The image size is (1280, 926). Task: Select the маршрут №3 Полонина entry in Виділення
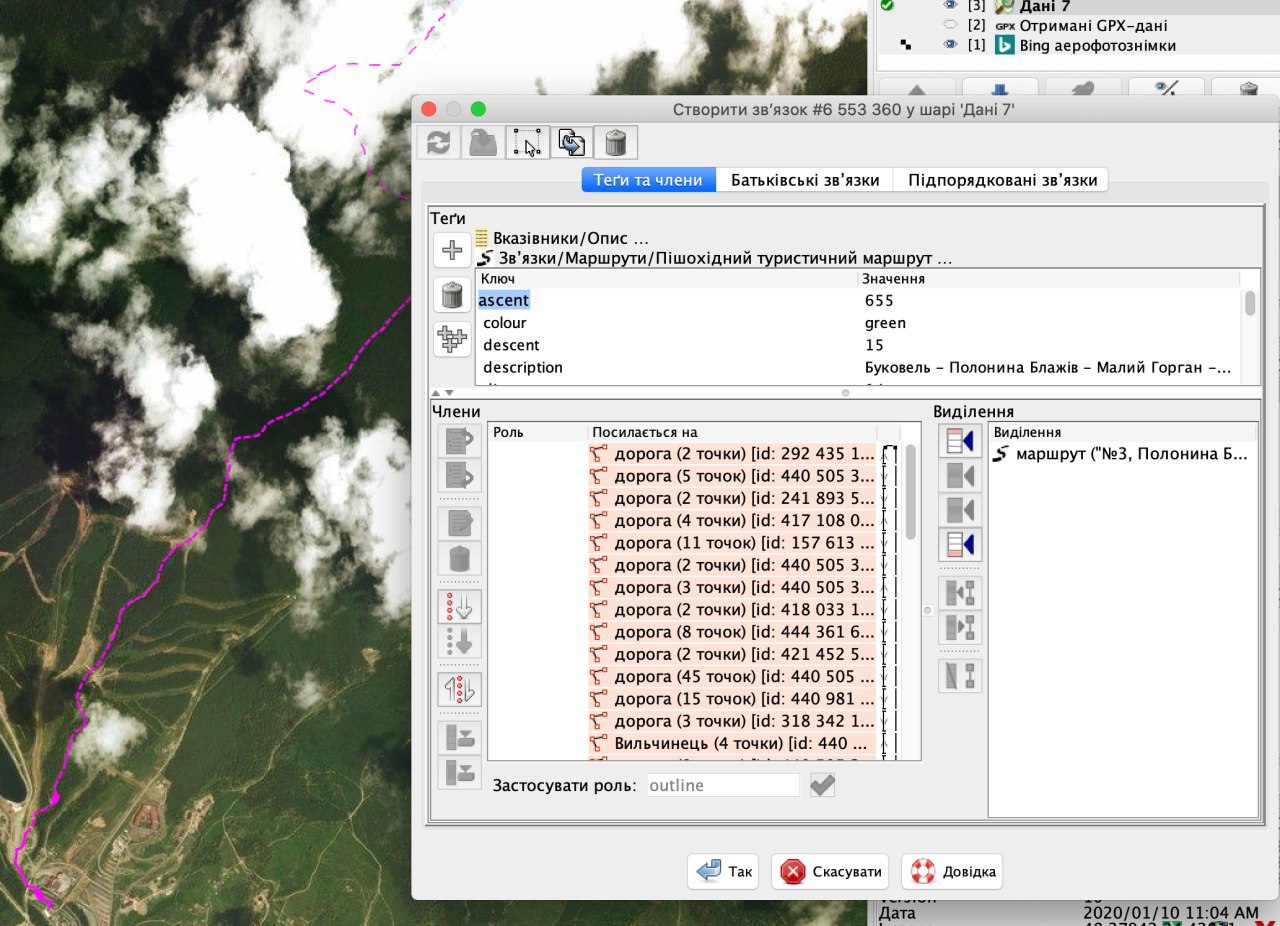[1123, 455]
